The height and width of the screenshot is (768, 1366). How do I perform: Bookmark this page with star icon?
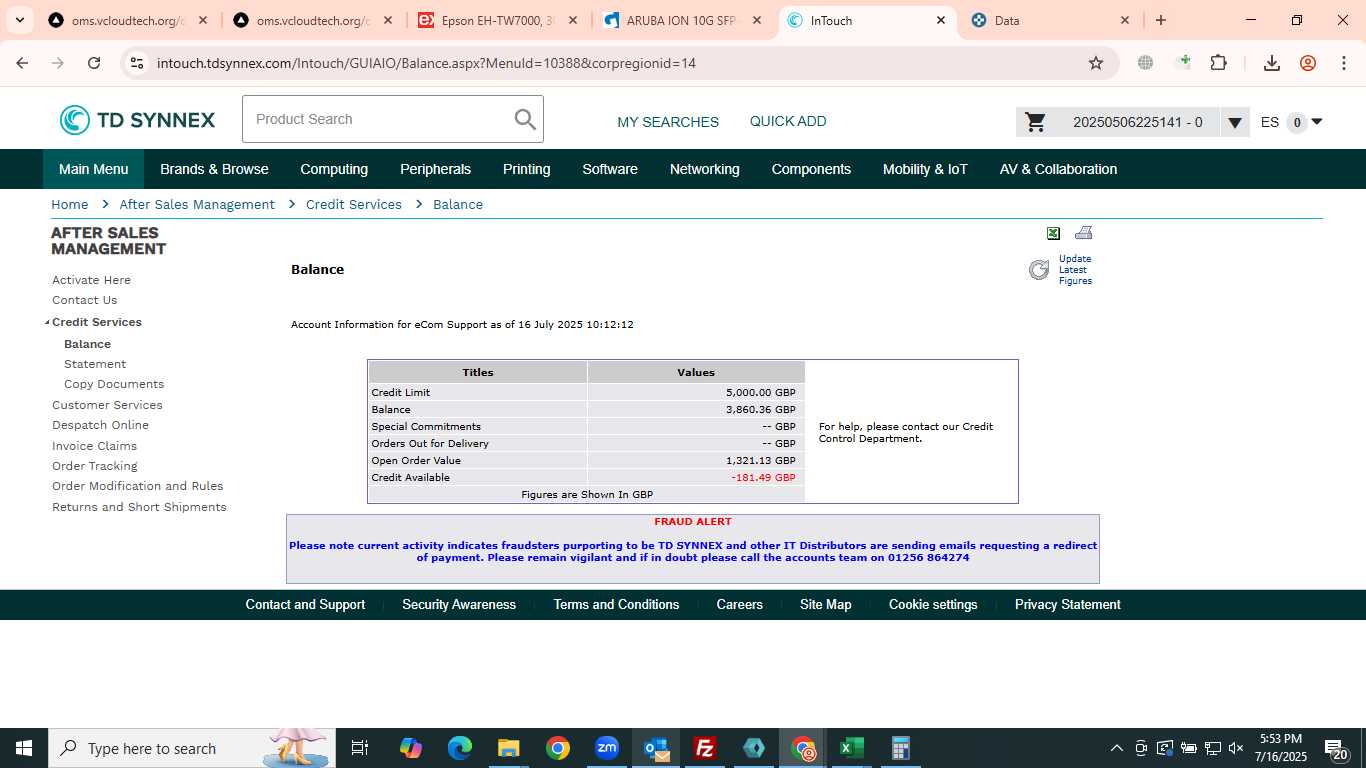tap(1096, 63)
